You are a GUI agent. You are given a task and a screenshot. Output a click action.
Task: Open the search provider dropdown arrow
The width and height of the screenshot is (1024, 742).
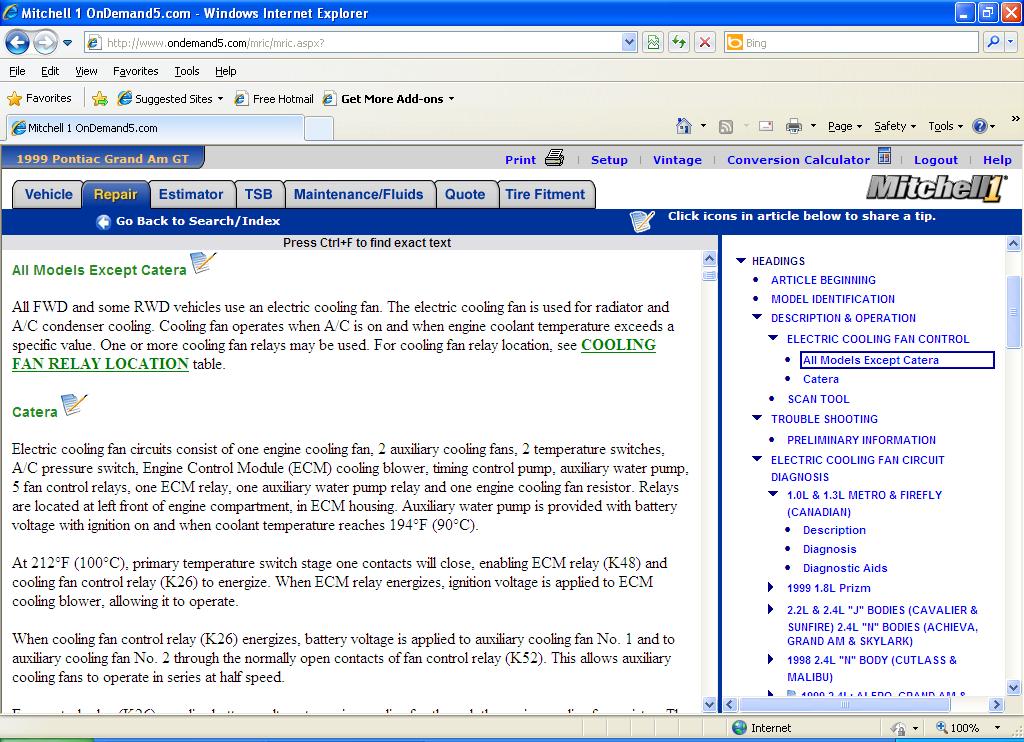[x=1011, y=42]
